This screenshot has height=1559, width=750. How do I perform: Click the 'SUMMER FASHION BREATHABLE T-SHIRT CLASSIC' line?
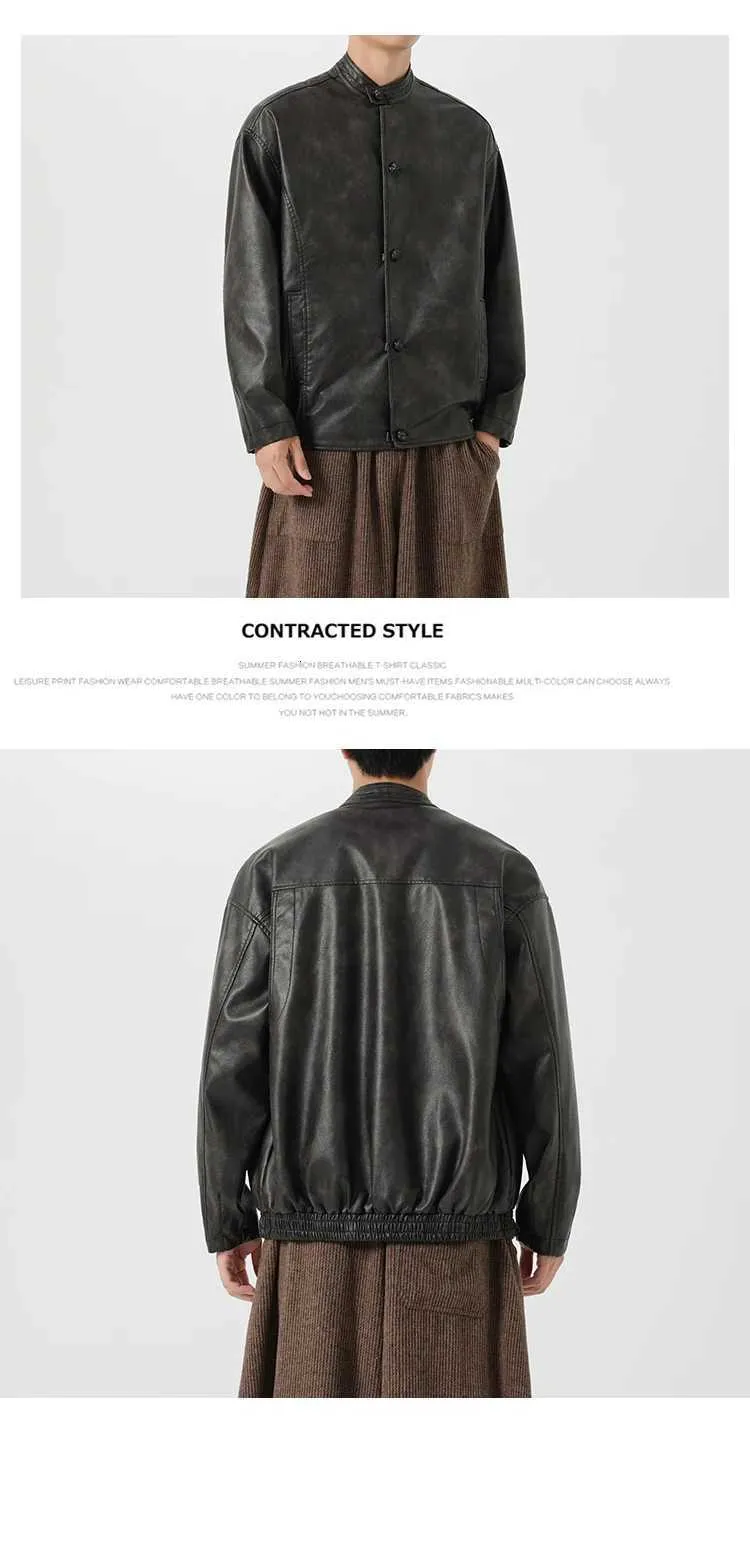342,665
